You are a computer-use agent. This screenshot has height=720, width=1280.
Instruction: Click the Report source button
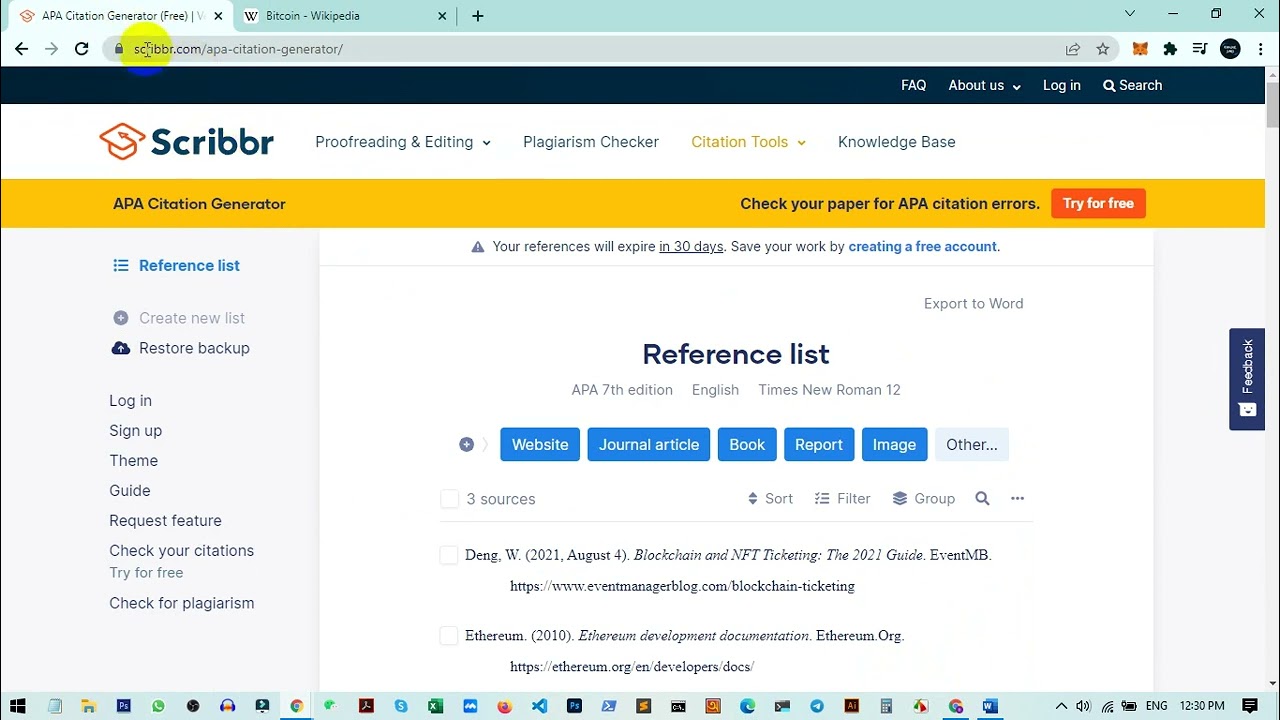(819, 445)
